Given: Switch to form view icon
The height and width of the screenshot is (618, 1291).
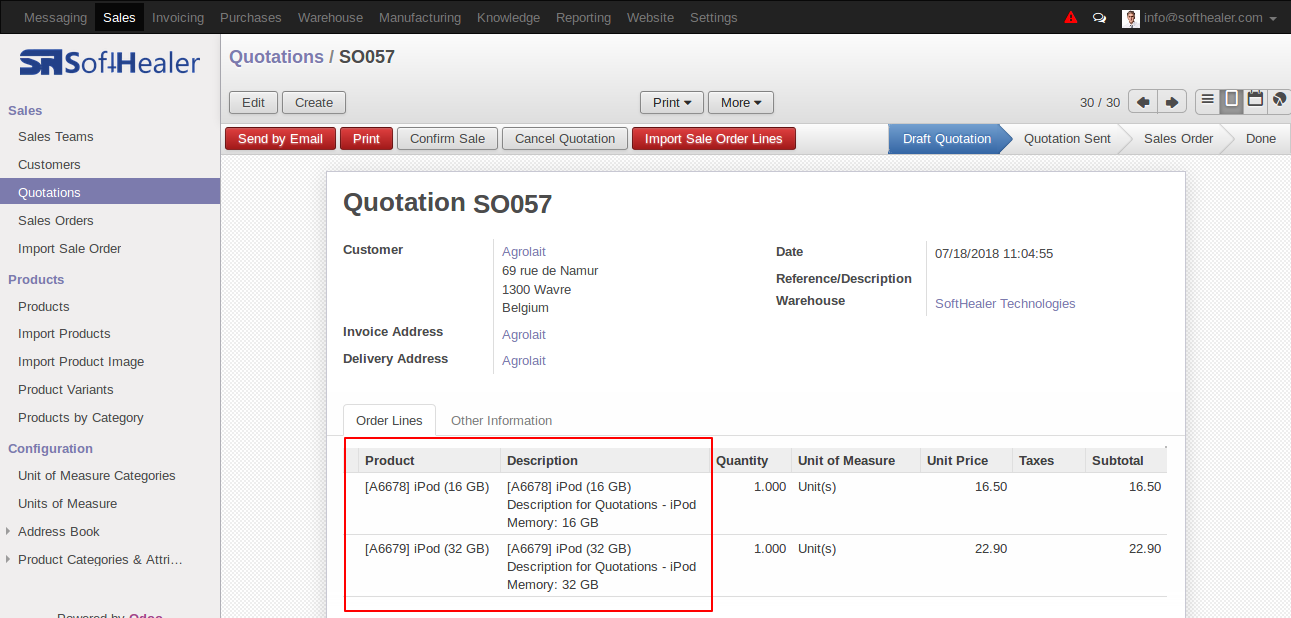Looking at the screenshot, I should (x=1231, y=100).
